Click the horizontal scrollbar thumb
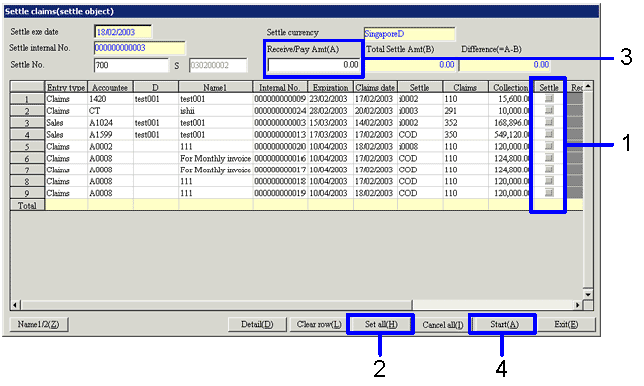644x386 pixels. pyautogui.click(x=216, y=305)
